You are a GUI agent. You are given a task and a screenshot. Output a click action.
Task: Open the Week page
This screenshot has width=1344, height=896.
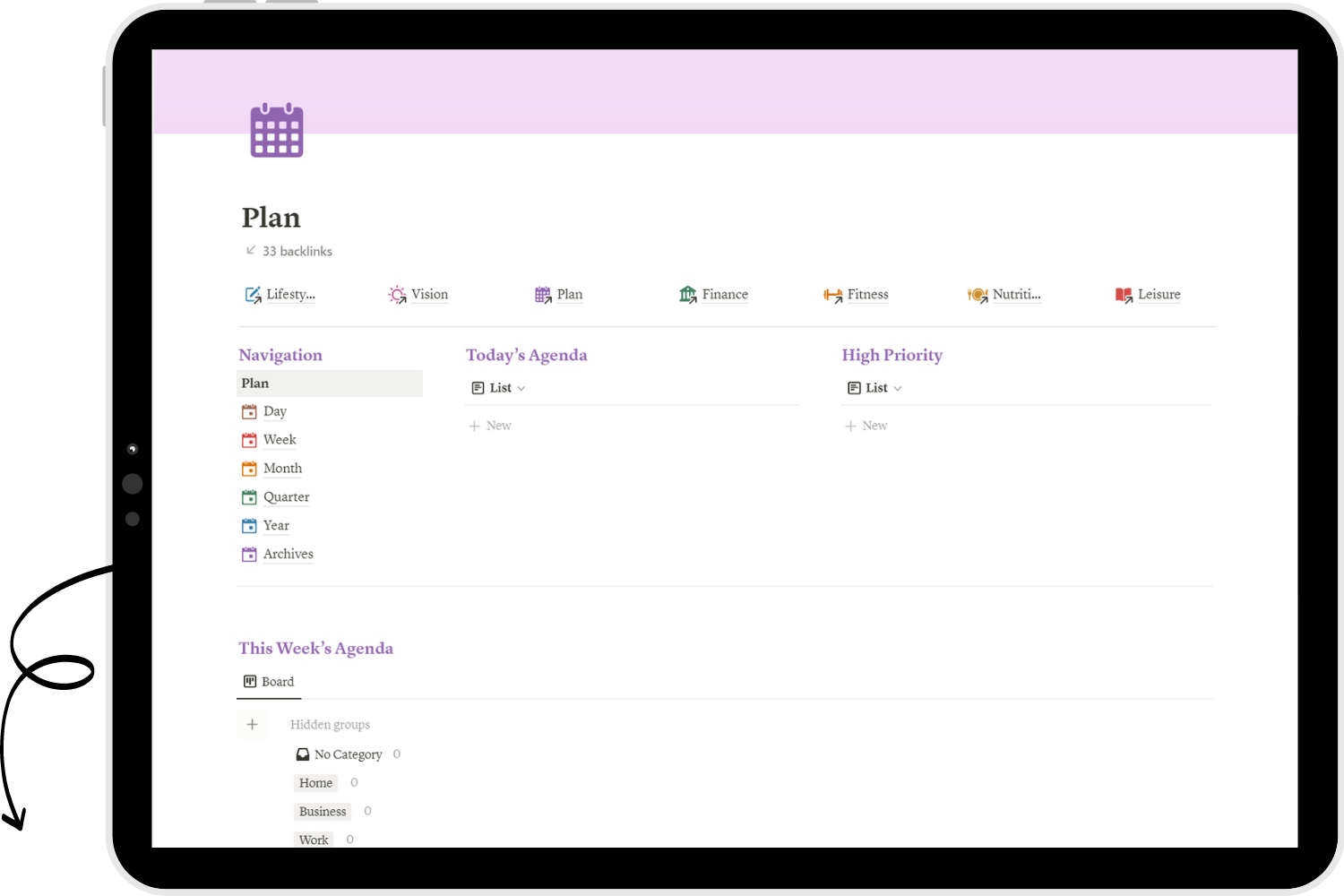pyautogui.click(x=280, y=440)
